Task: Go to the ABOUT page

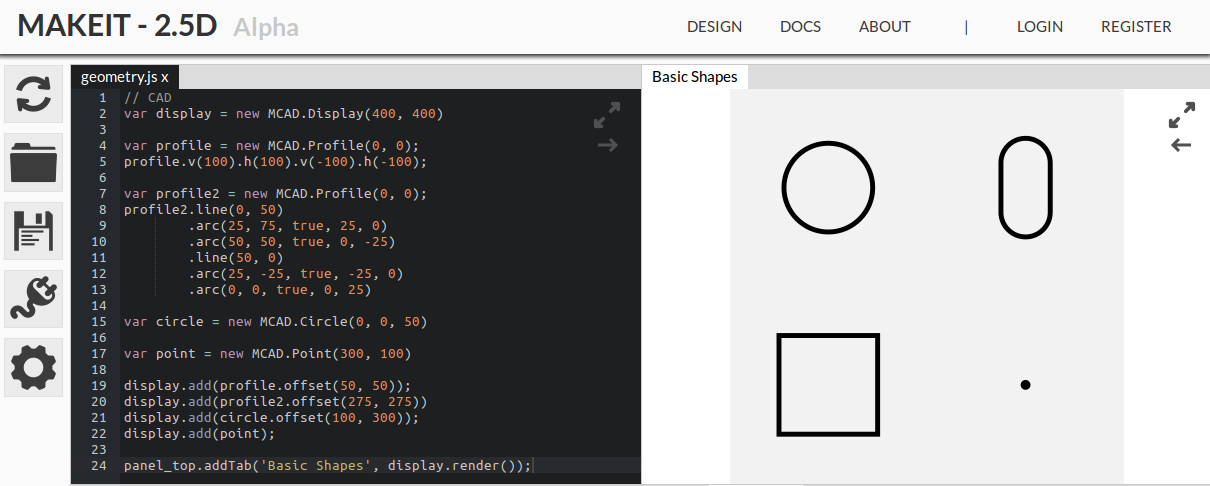Action: (884, 27)
